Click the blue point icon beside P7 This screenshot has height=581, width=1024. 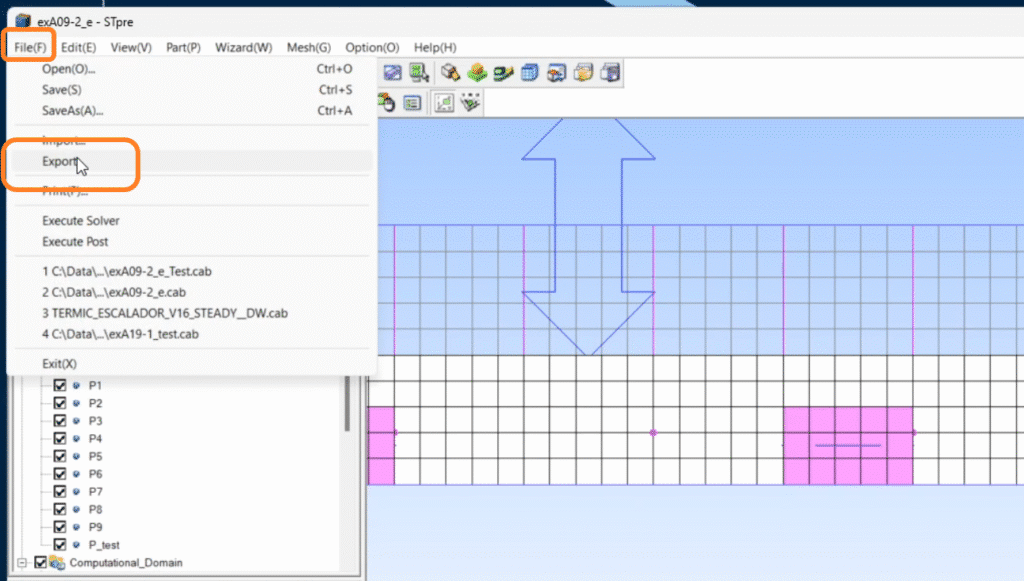click(x=76, y=491)
